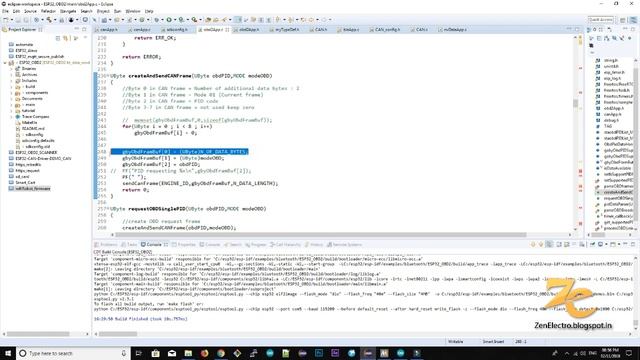The height and width of the screenshot is (360, 640).
Task: Switch to the CAN_config.h editor tab
Action: [387, 30]
